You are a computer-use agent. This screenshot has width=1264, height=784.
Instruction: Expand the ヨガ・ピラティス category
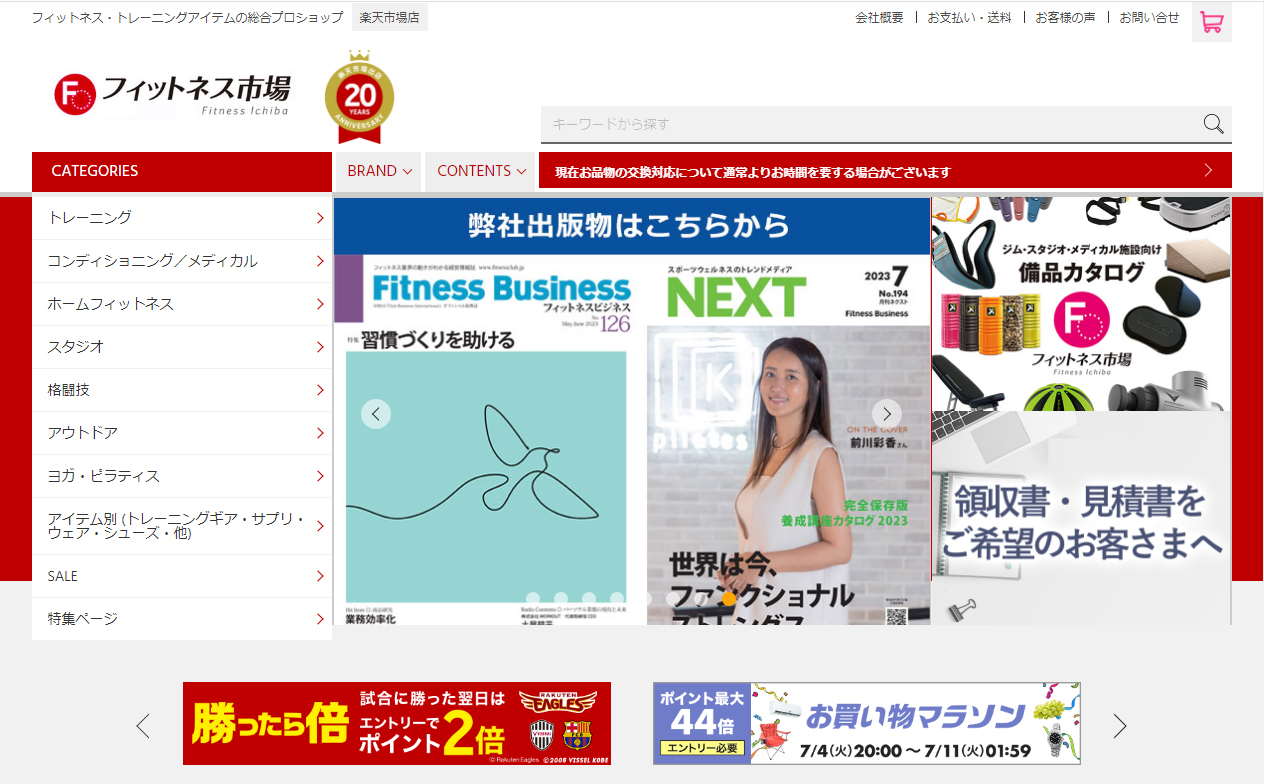182,476
